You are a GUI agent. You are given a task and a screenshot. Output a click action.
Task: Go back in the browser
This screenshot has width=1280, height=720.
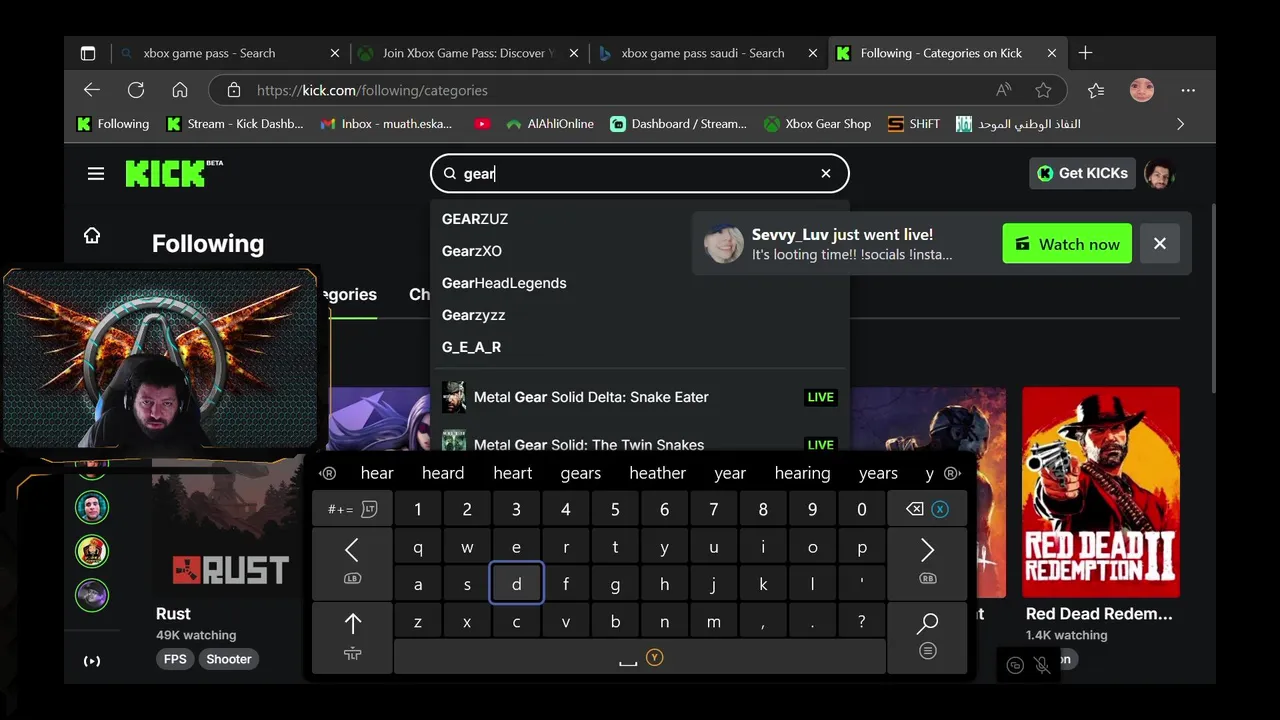tap(92, 90)
